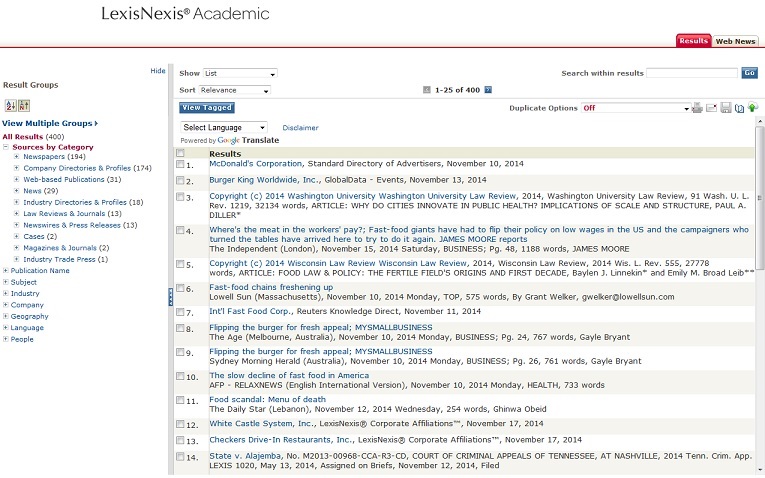Expand Web-based Publications (31) category

[16, 179]
